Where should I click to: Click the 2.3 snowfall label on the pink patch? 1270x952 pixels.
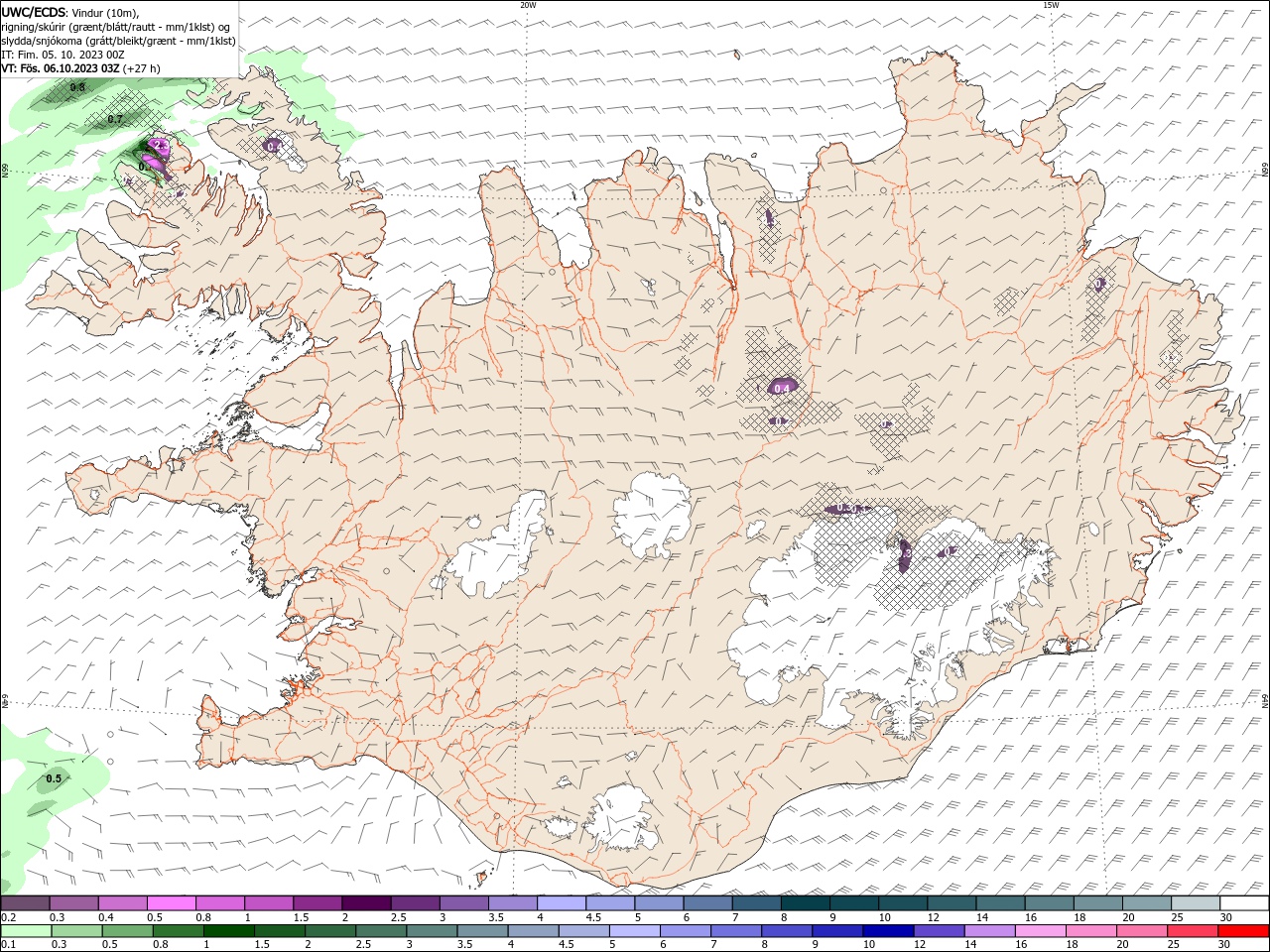coord(157,146)
